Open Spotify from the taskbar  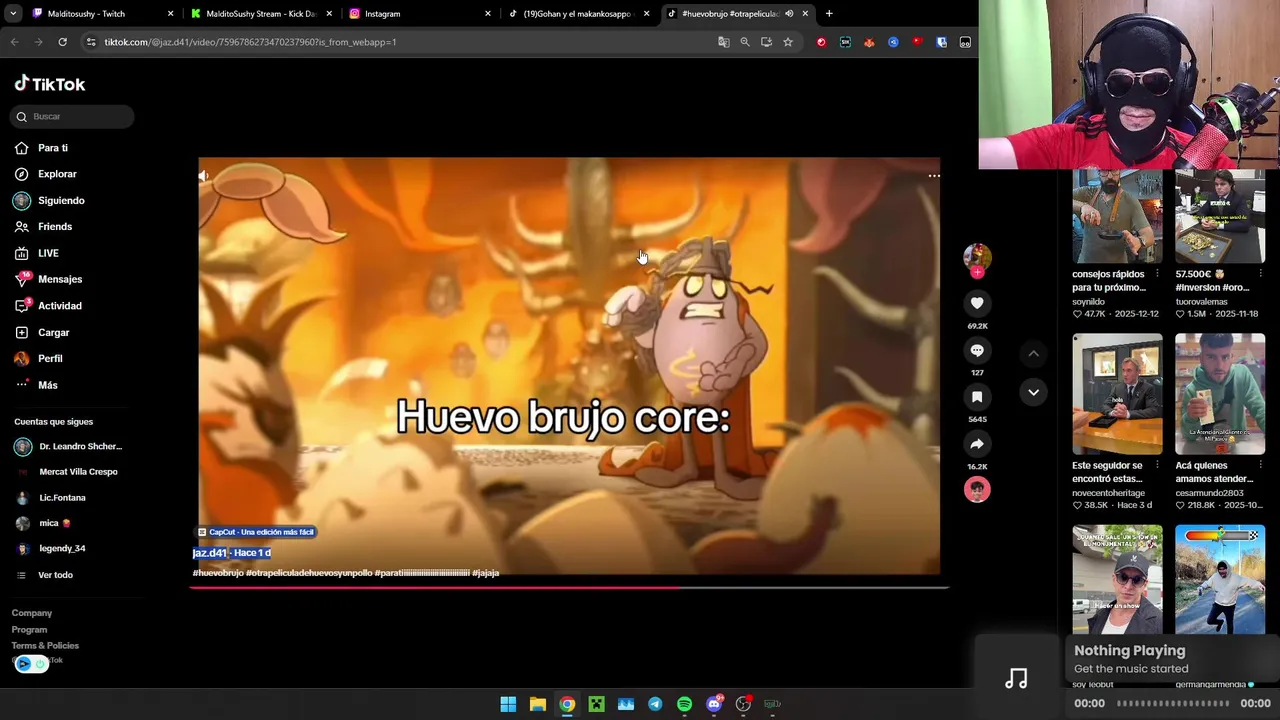[684, 704]
